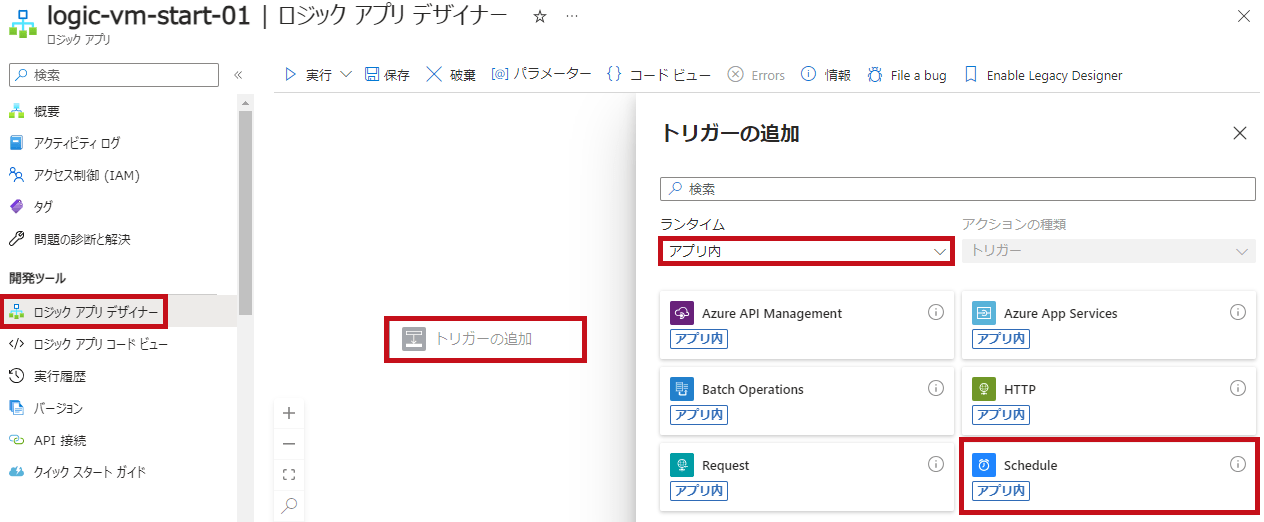
Task: Show info for Azure App Services
Action: point(1238,312)
